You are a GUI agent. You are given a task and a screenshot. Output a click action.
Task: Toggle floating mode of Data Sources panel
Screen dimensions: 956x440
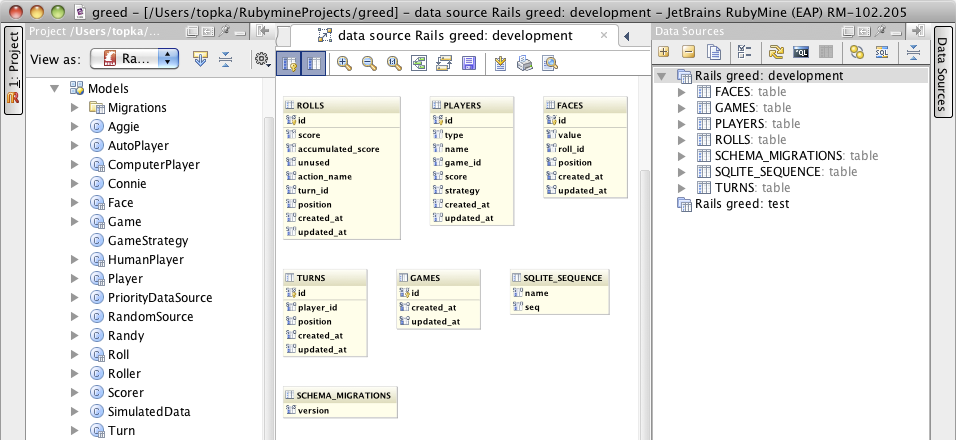pos(847,32)
